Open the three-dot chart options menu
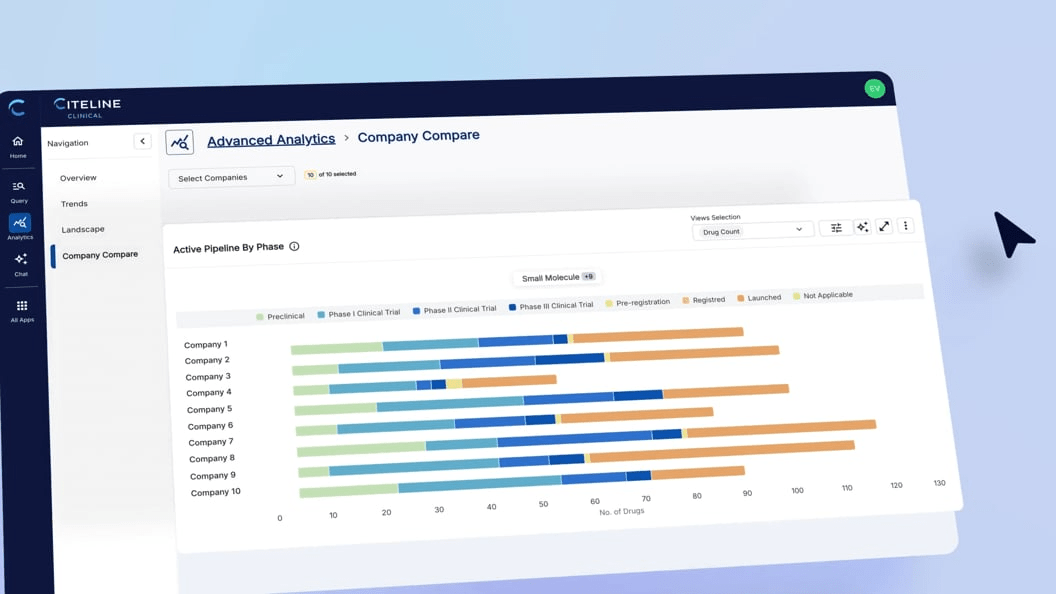Viewport: 1056px width, 594px height. [905, 226]
